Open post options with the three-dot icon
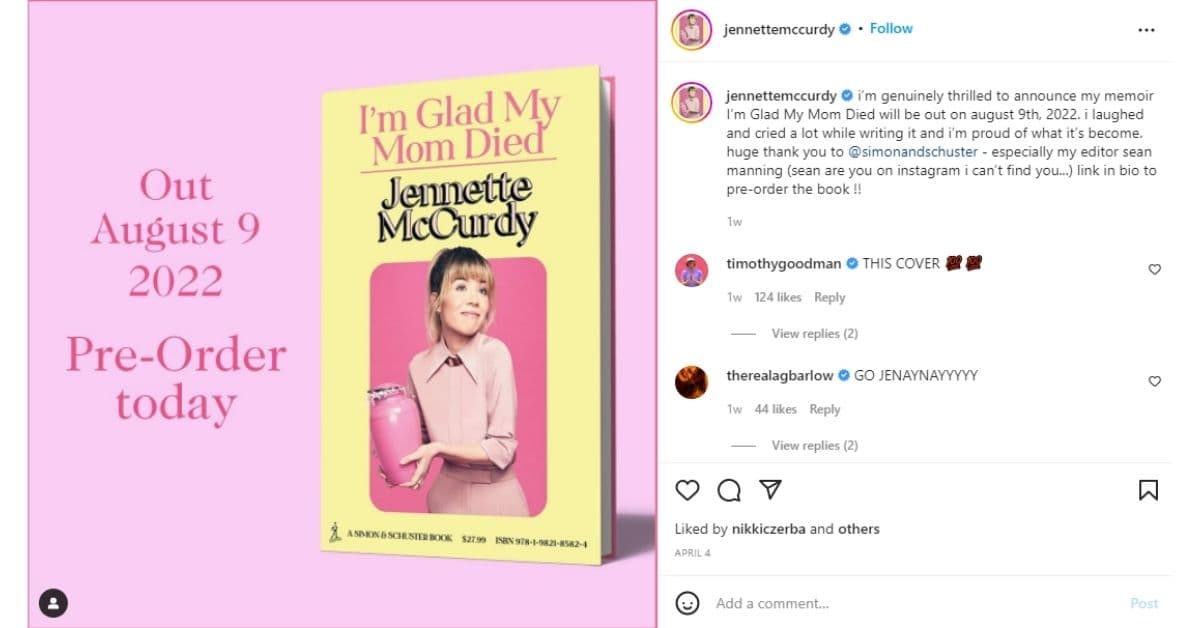 (x=1148, y=30)
